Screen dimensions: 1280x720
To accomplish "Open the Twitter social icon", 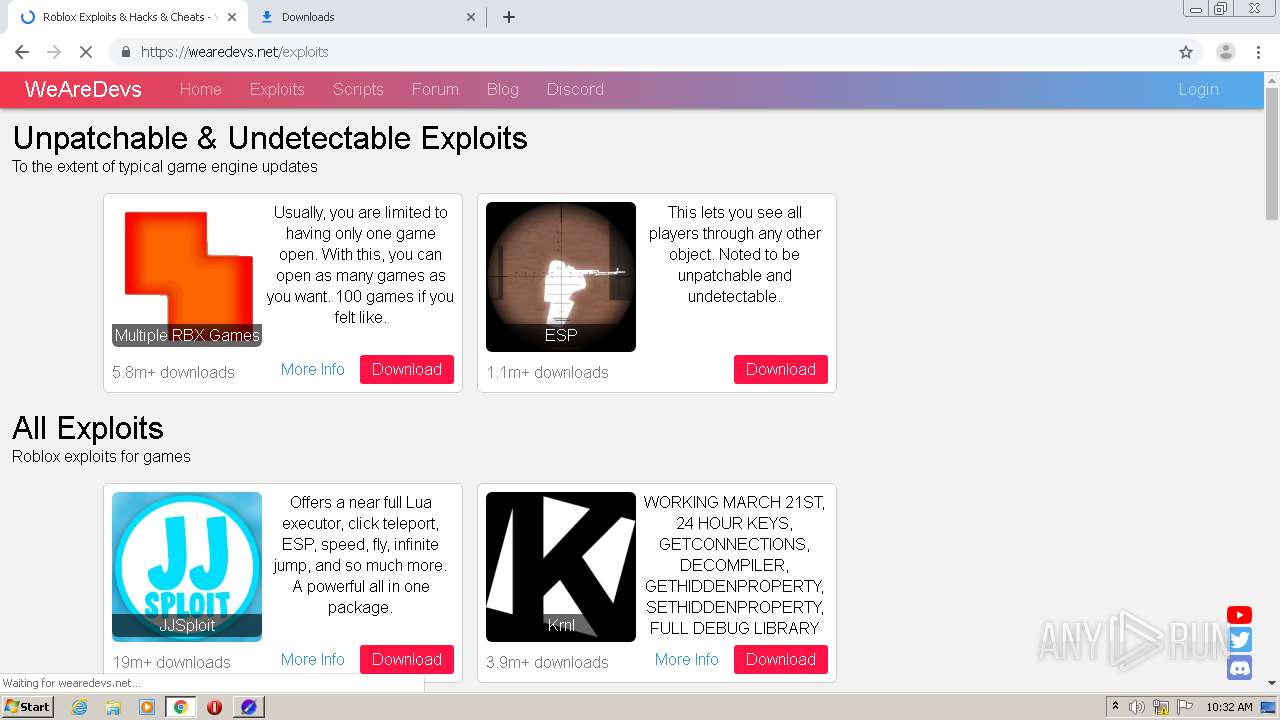I will click(1240, 641).
